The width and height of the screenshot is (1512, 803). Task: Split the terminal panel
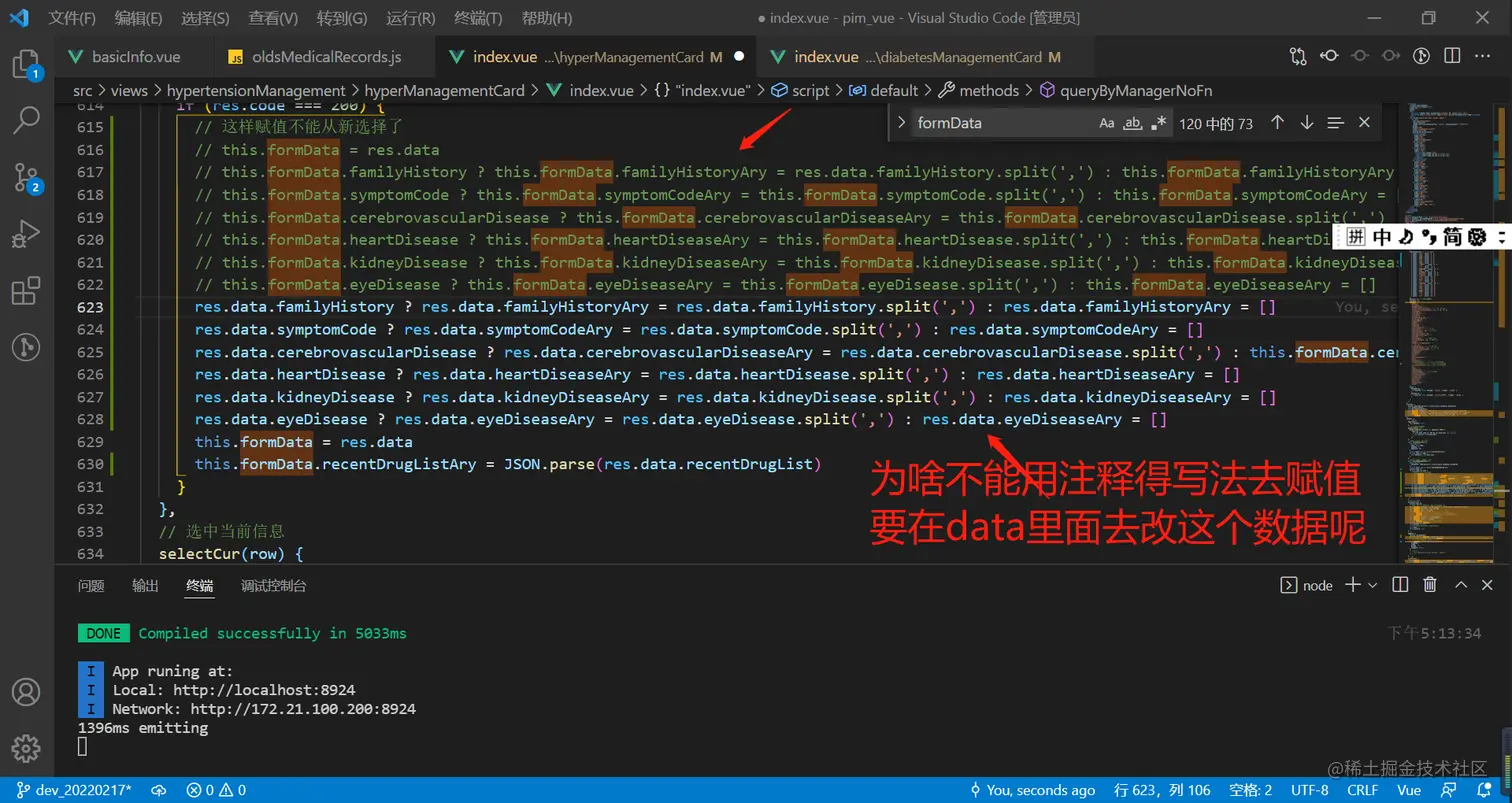(1400, 585)
